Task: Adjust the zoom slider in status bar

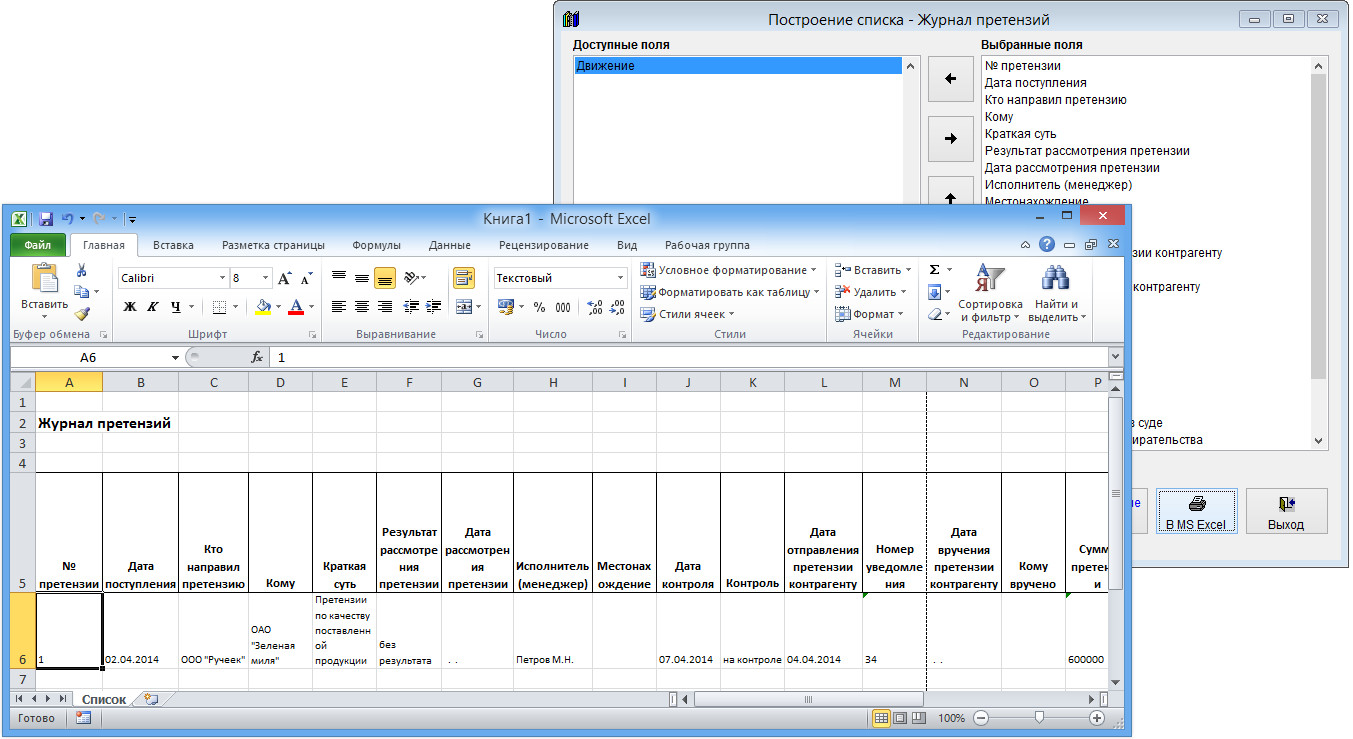Action: point(1040,718)
